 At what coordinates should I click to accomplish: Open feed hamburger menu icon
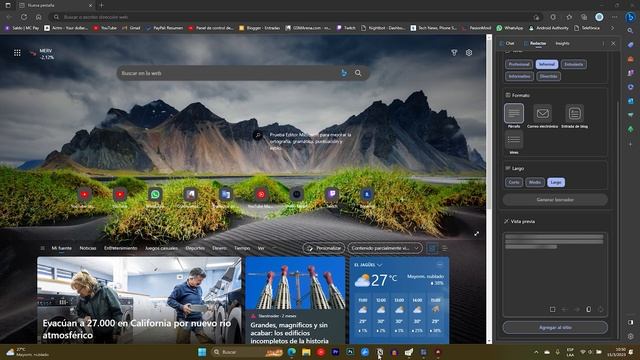click(x=42, y=248)
